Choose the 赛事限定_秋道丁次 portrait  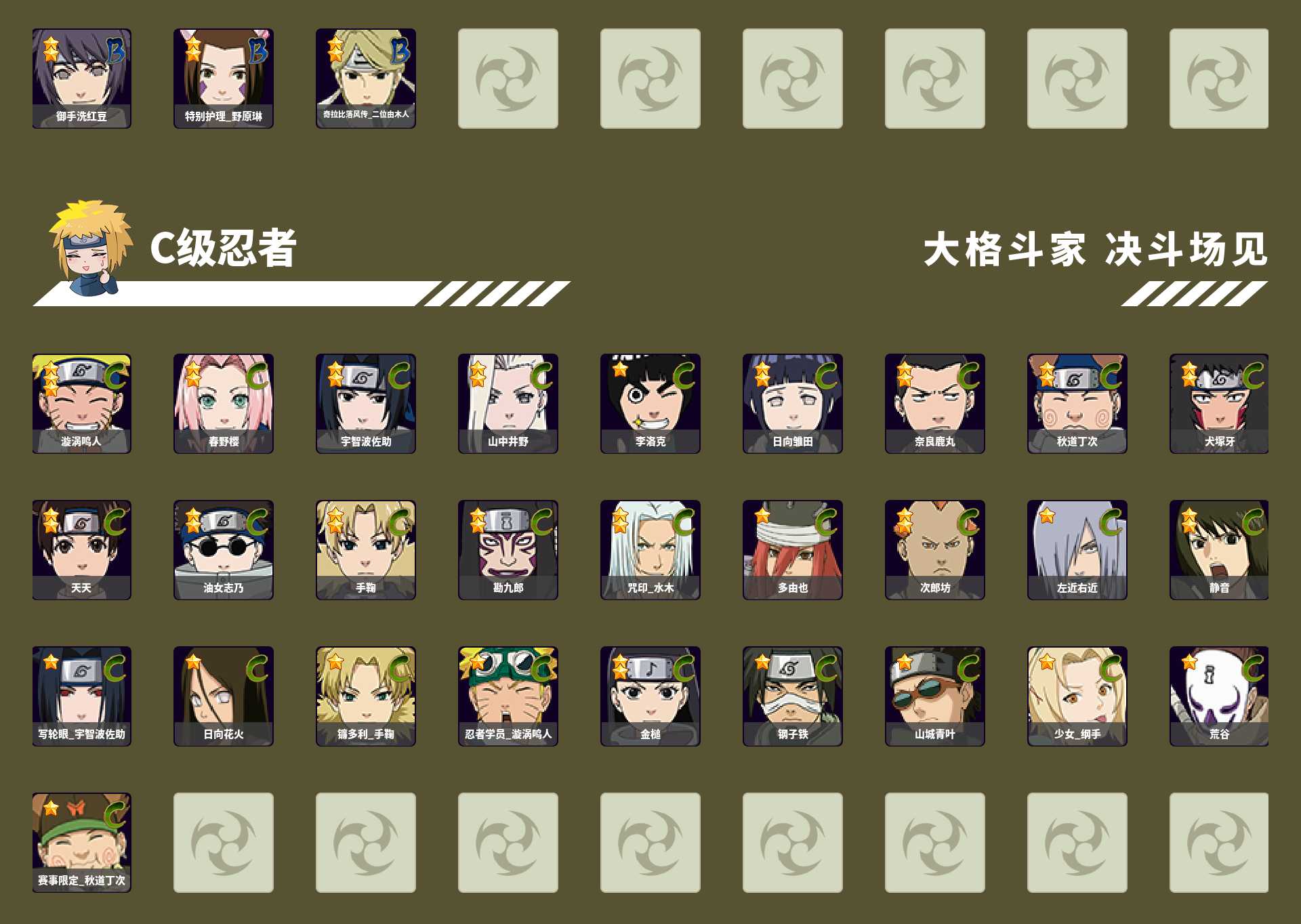pos(81,842)
